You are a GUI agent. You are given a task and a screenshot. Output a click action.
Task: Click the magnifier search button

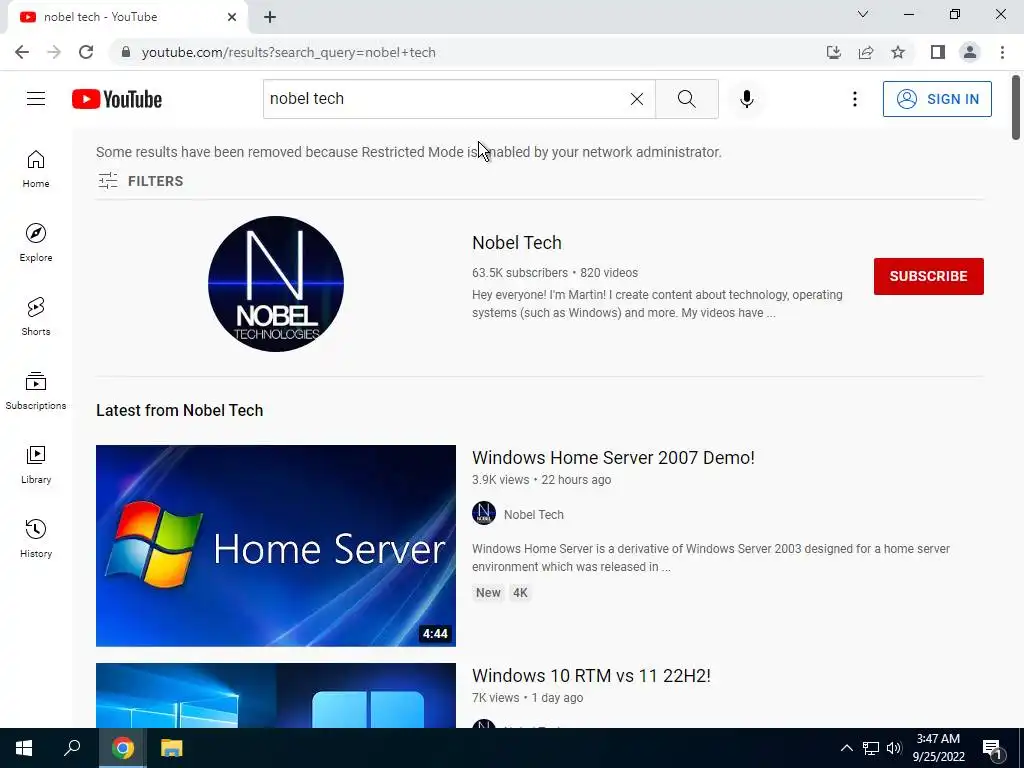[x=686, y=99]
